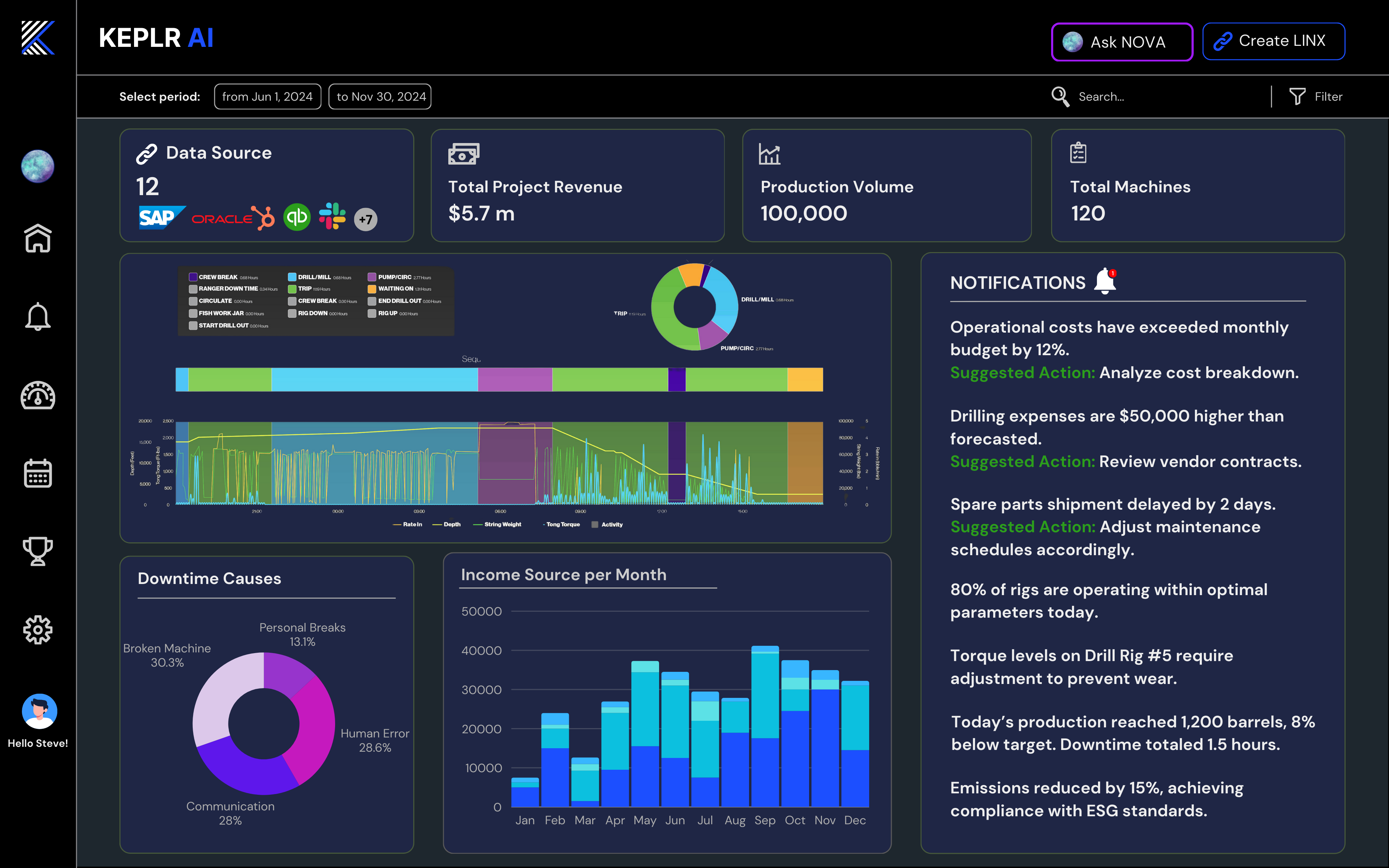Open the 'from Jun 1, 2024' date picker

click(267, 97)
